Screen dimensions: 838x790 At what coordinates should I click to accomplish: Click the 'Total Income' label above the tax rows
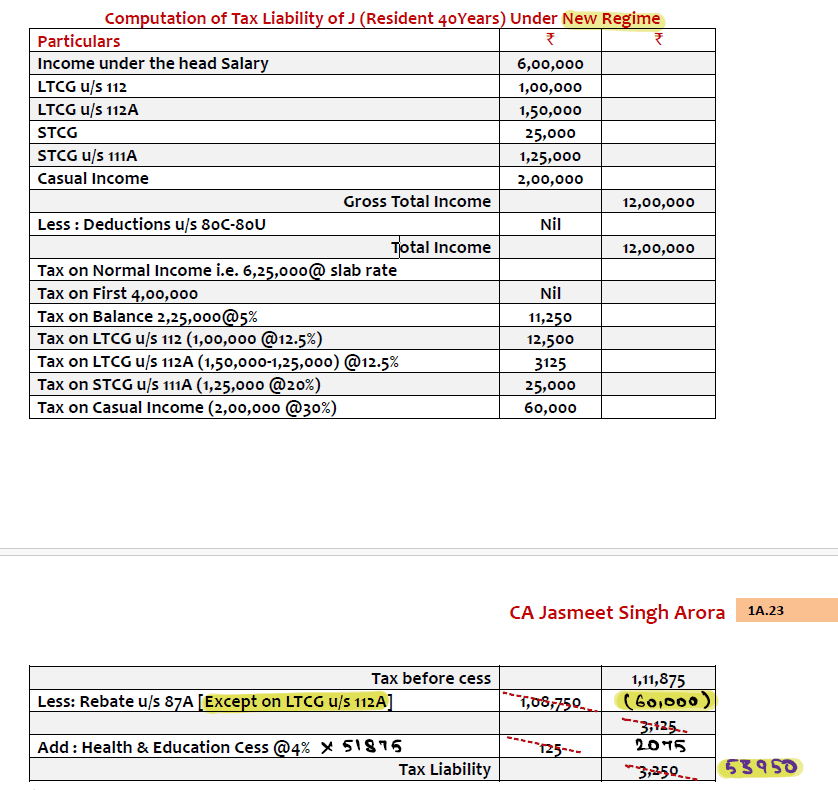coord(441,247)
